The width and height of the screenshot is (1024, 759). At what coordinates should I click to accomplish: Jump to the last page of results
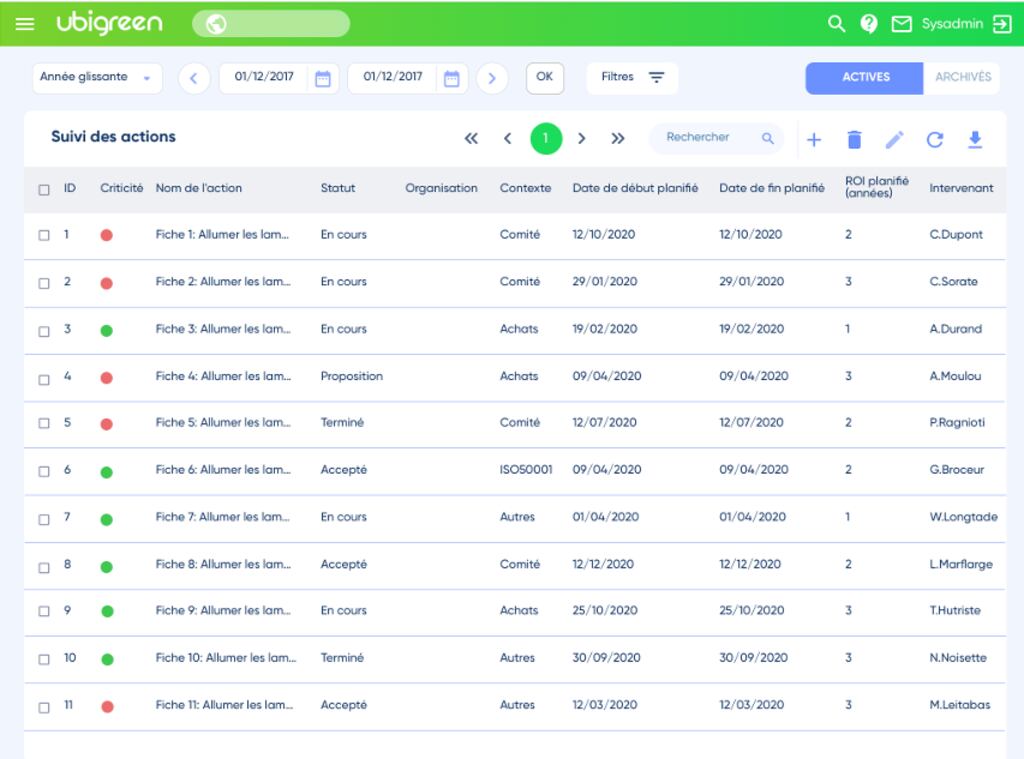(x=618, y=138)
